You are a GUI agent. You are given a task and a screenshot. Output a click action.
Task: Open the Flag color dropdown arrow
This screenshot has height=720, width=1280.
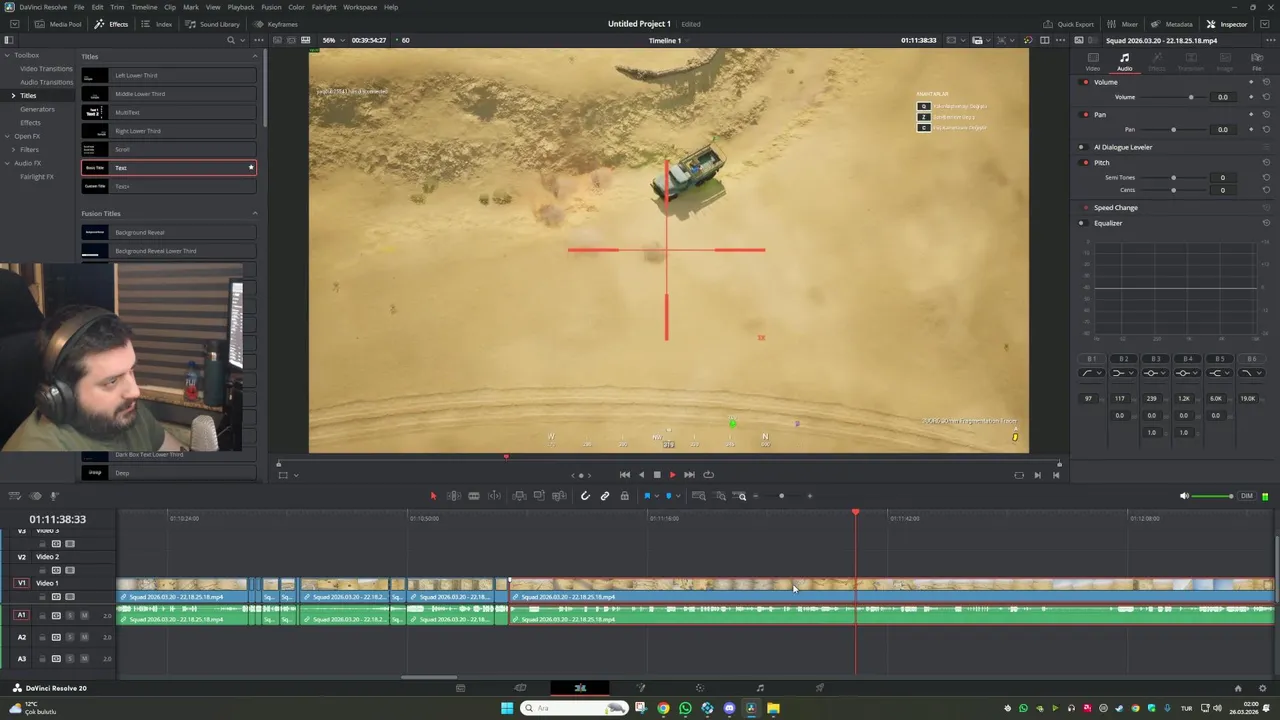click(656, 496)
